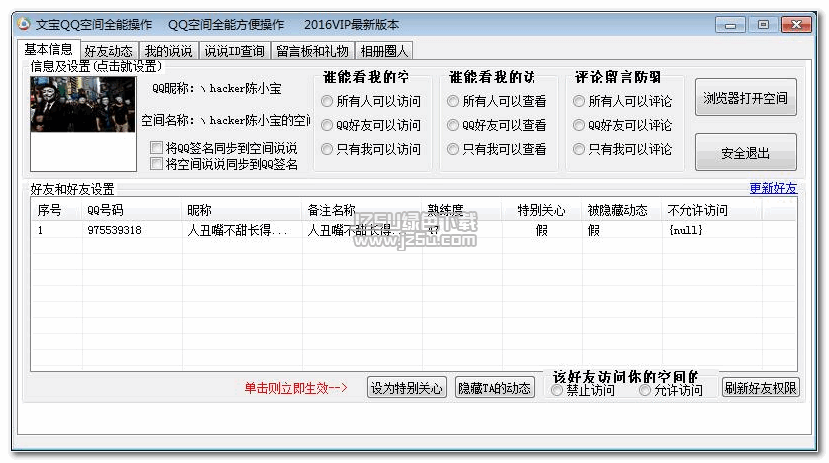
Task: Click the 空间名称 hacker陈小宝的空间 text
Action: pyautogui.click(x=226, y=121)
